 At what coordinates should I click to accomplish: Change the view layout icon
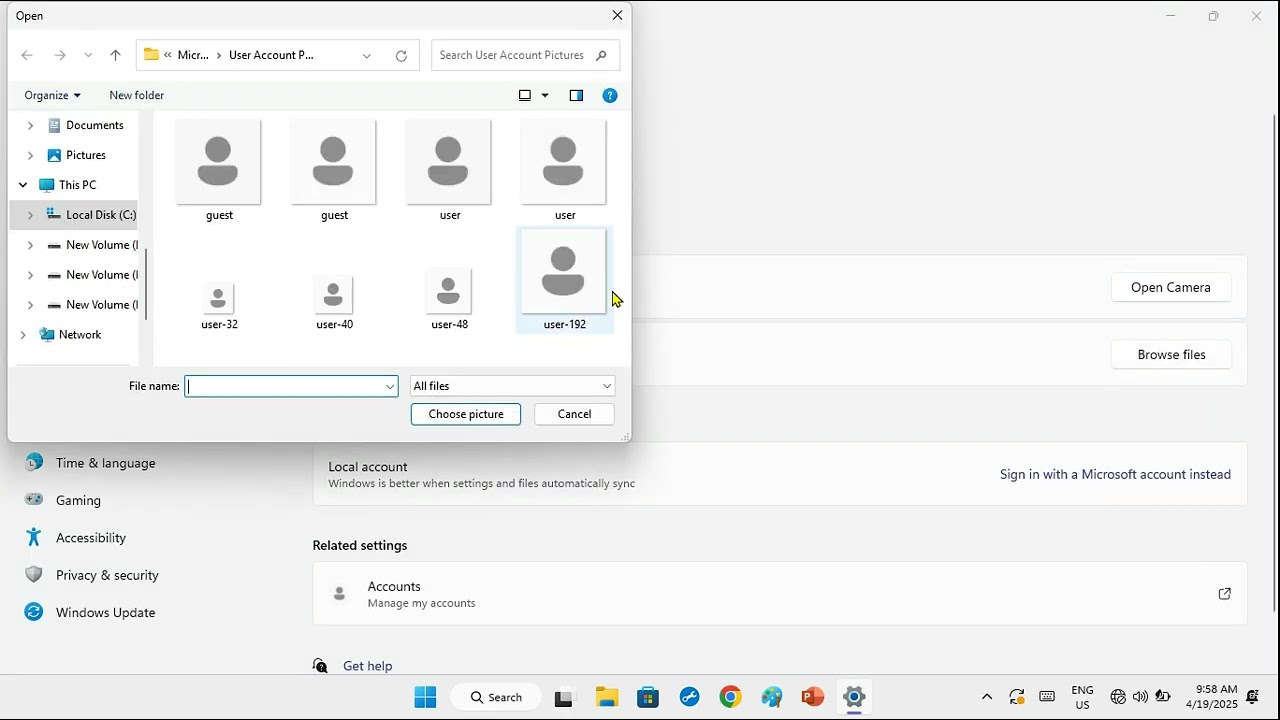point(525,95)
